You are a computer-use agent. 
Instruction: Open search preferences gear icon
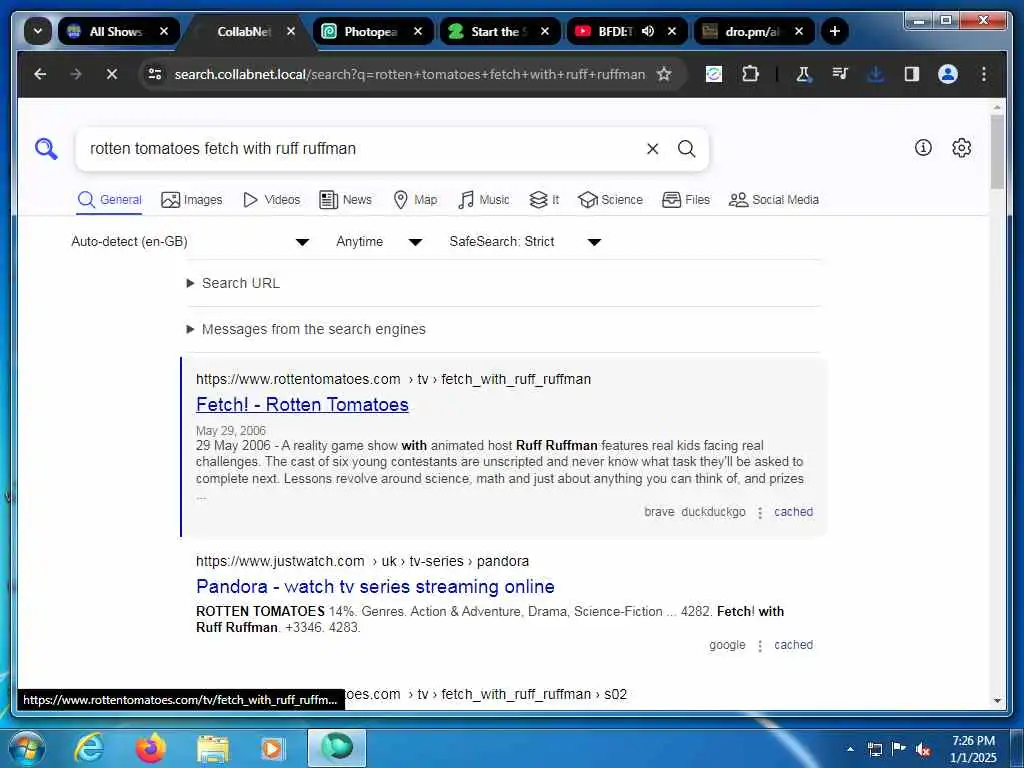(x=961, y=148)
